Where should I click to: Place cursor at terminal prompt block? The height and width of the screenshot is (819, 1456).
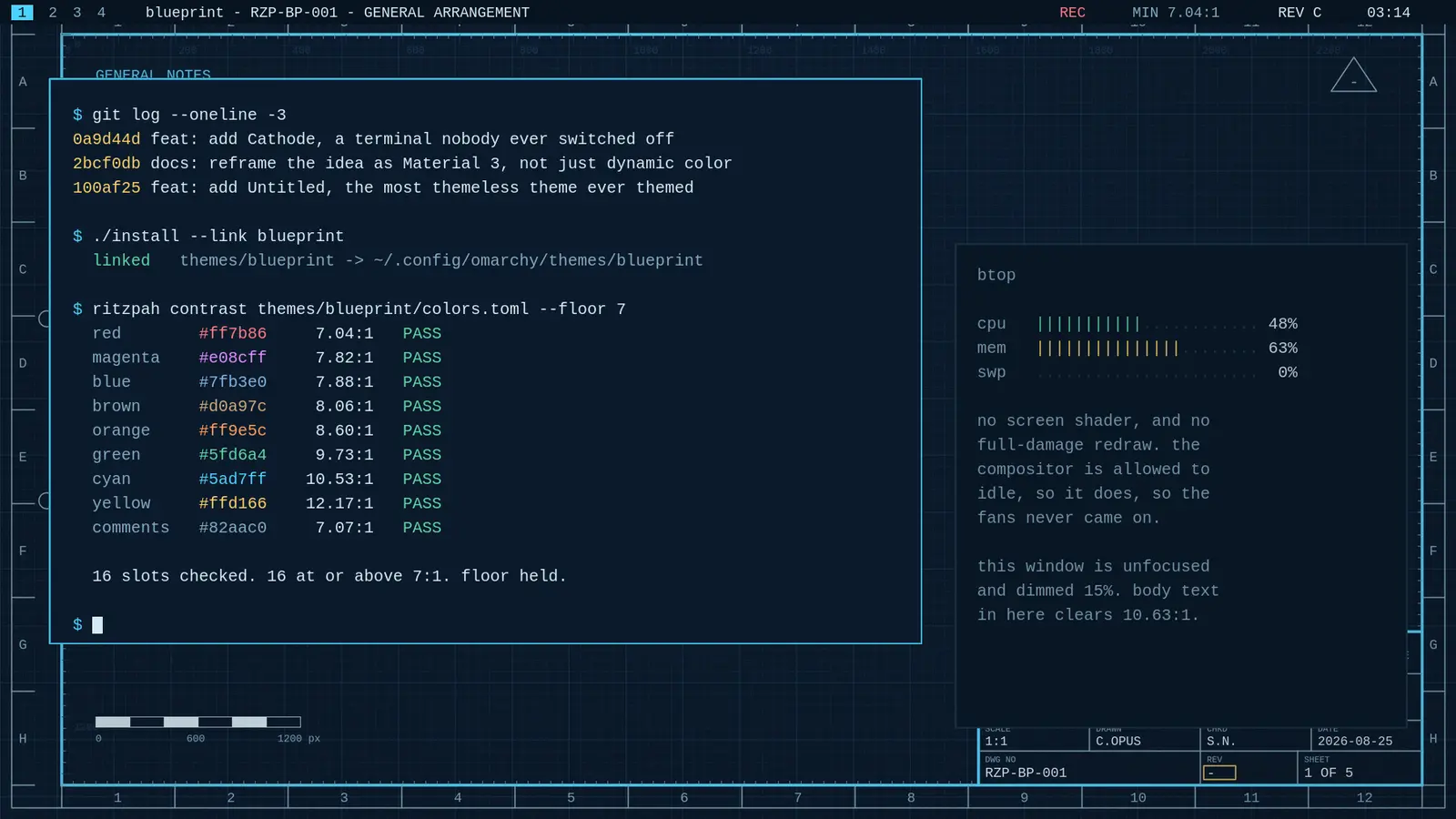(x=97, y=625)
